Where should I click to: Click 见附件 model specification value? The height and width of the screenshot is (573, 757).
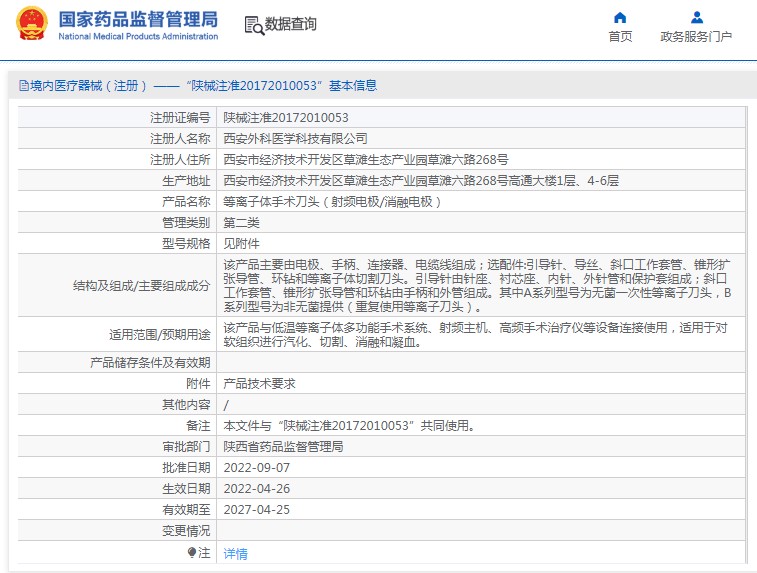click(241, 244)
